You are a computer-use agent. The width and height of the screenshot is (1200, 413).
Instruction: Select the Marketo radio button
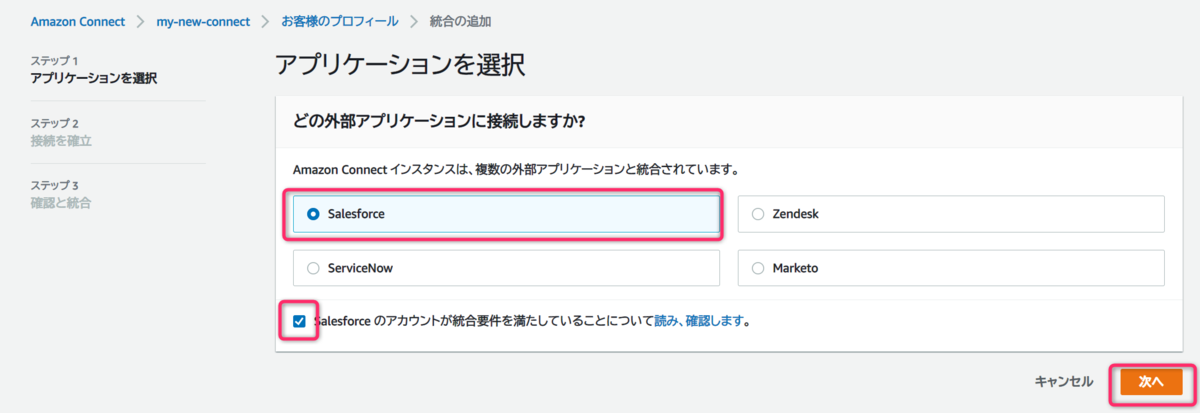point(758,268)
